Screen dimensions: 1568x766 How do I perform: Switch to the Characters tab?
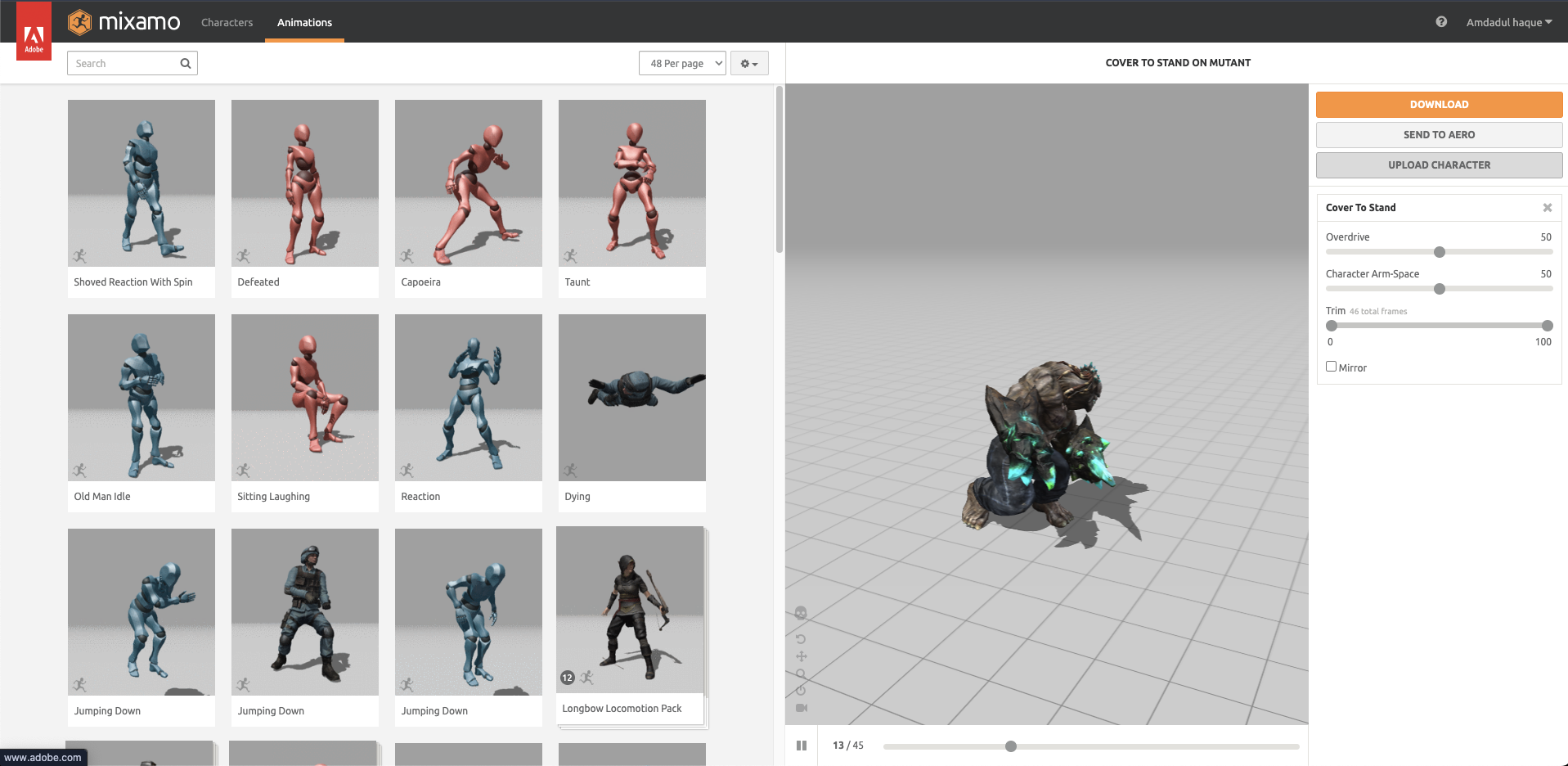pyautogui.click(x=227, y=22)
